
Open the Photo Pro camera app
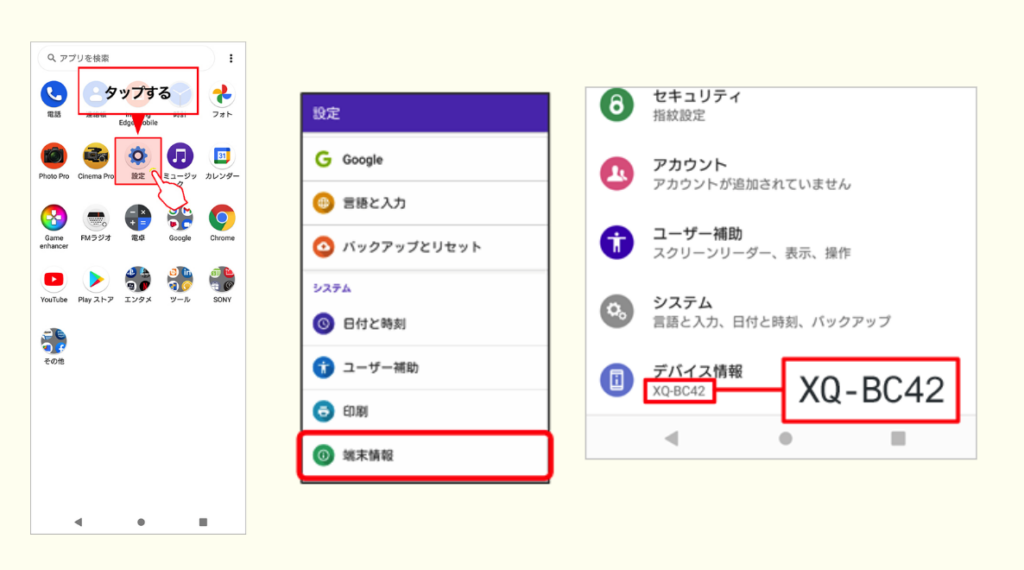point(54,157)
